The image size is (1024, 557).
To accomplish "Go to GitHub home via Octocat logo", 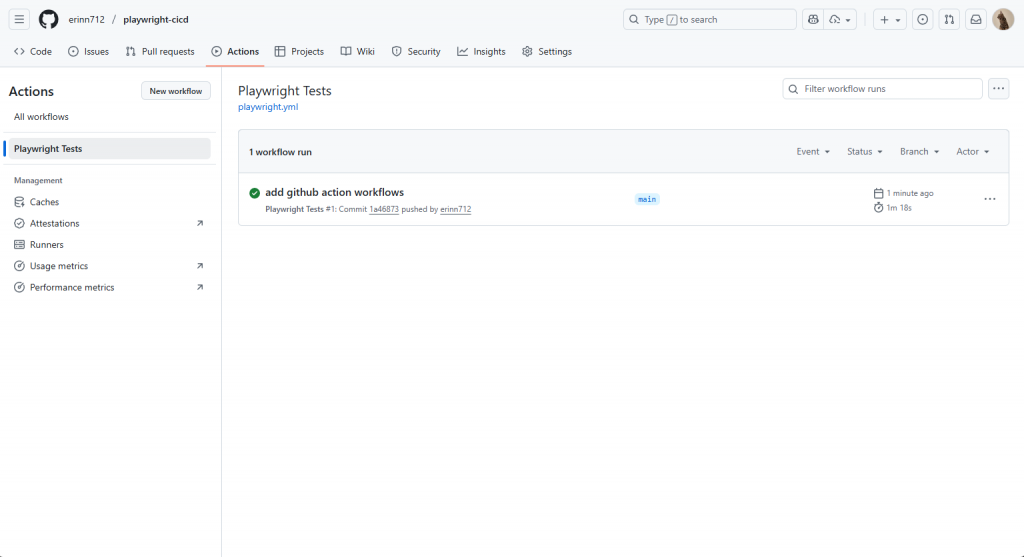I will point(48,20).
